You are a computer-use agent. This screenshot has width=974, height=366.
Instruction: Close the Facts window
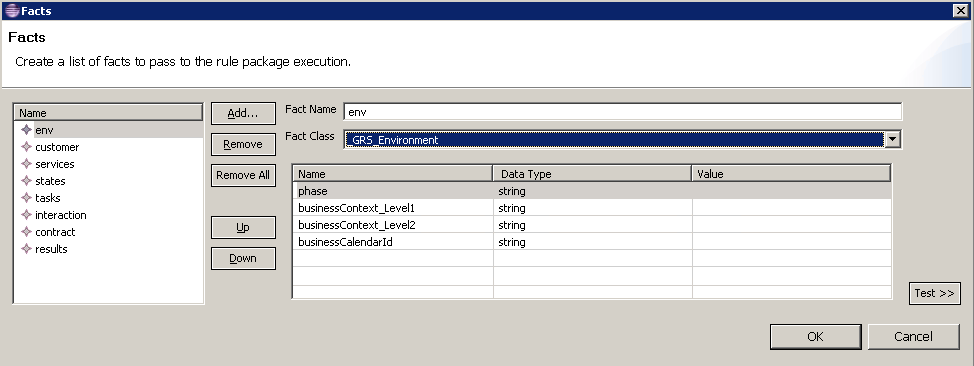pyautogui.click(x=960, y=11)
